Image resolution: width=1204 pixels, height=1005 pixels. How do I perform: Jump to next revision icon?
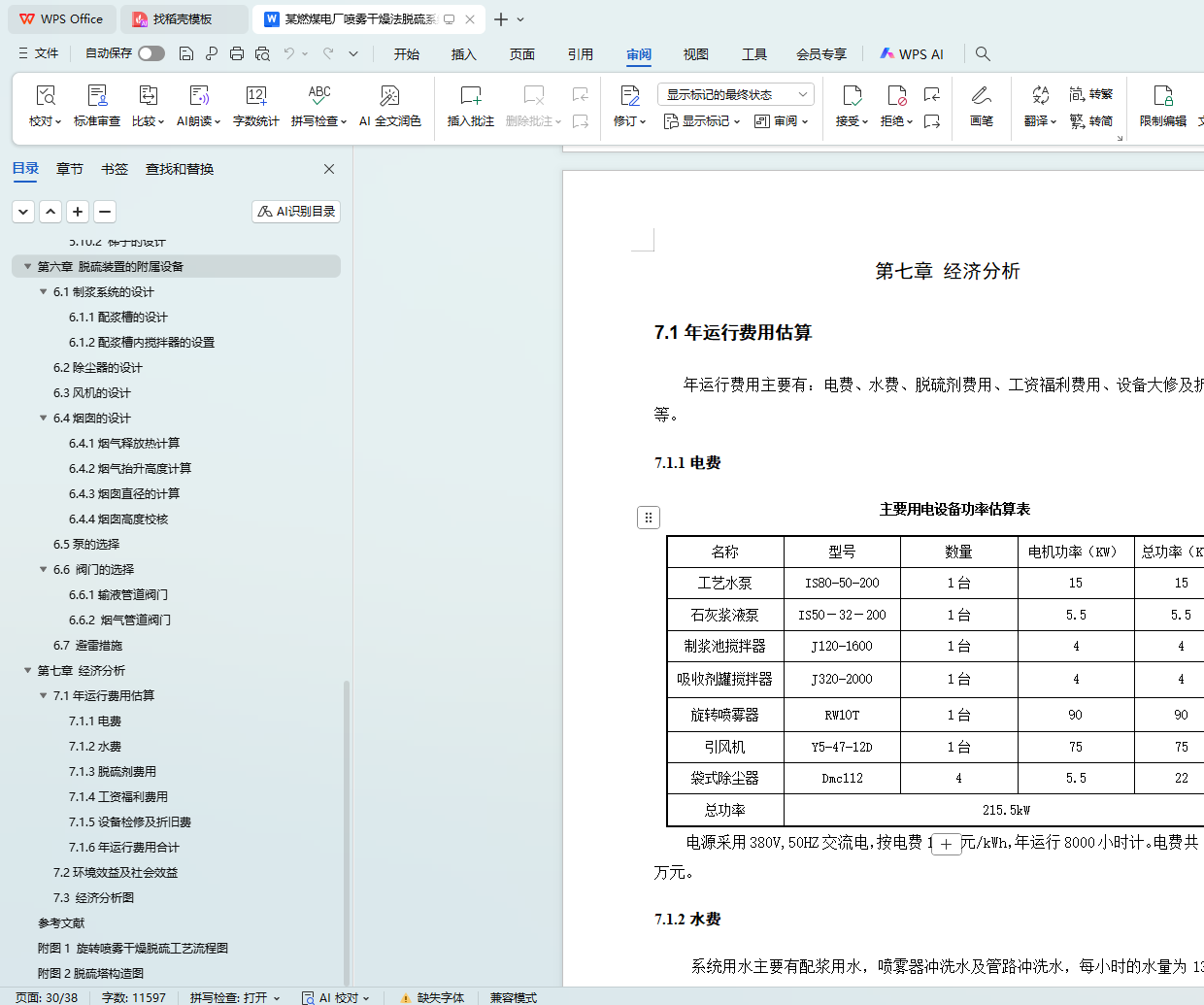[932, 121]
